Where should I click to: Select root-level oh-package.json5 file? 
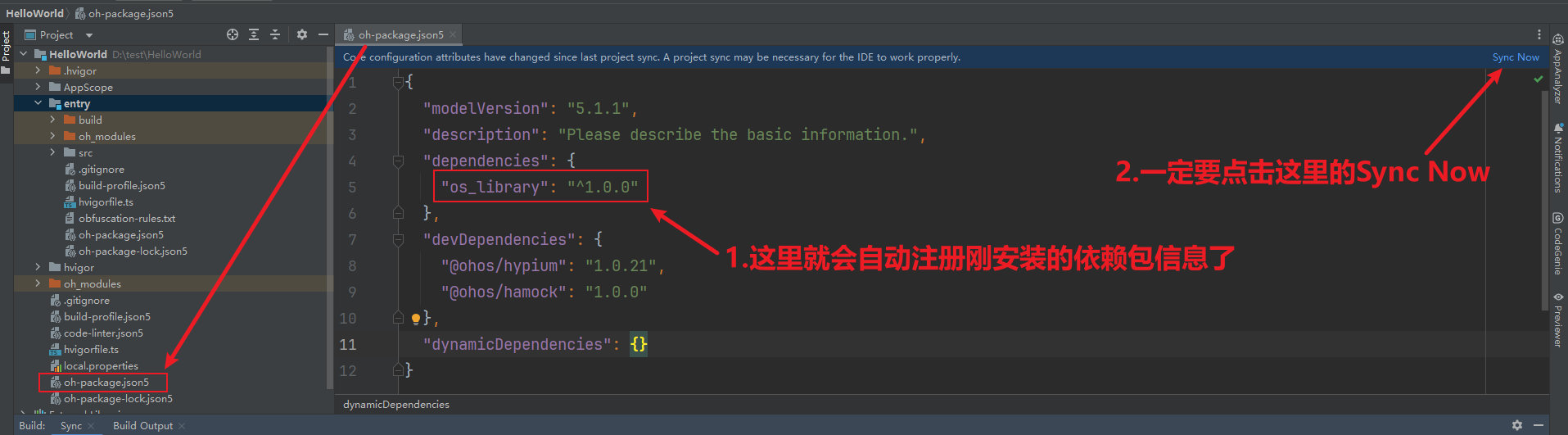tap(106, 382)
